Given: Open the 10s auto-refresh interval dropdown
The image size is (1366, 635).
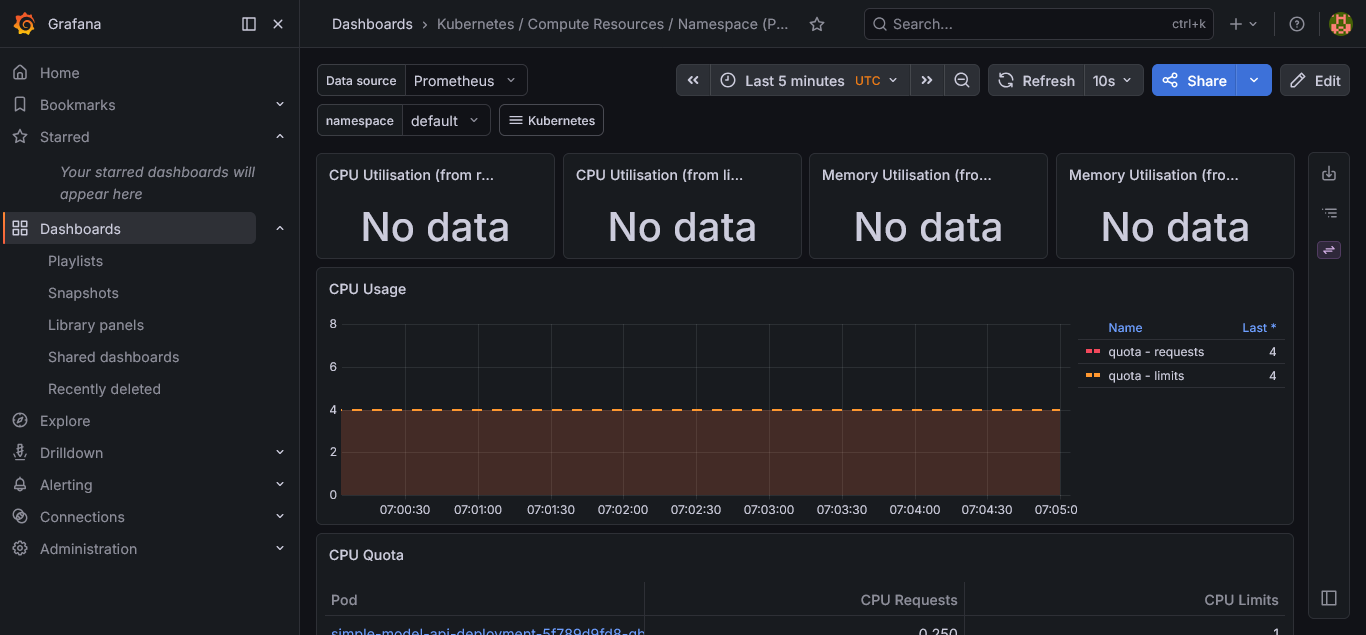Looking at the screenshot, I should pyautogui.click(x=1113, y=81).
